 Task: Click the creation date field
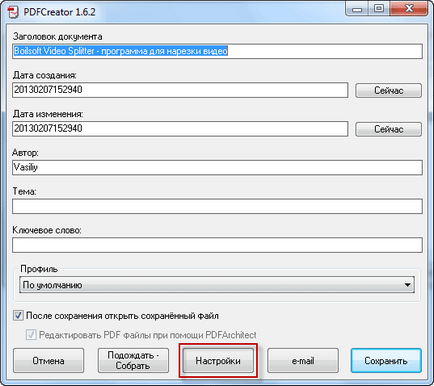[x=180, y=90]
